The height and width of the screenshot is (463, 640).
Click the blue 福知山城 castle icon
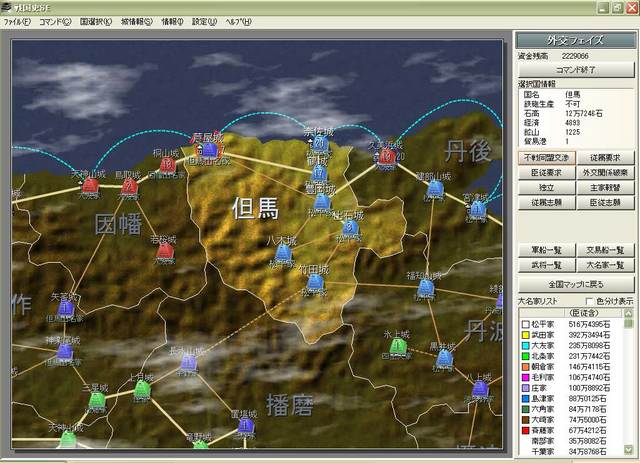[426, 288]
